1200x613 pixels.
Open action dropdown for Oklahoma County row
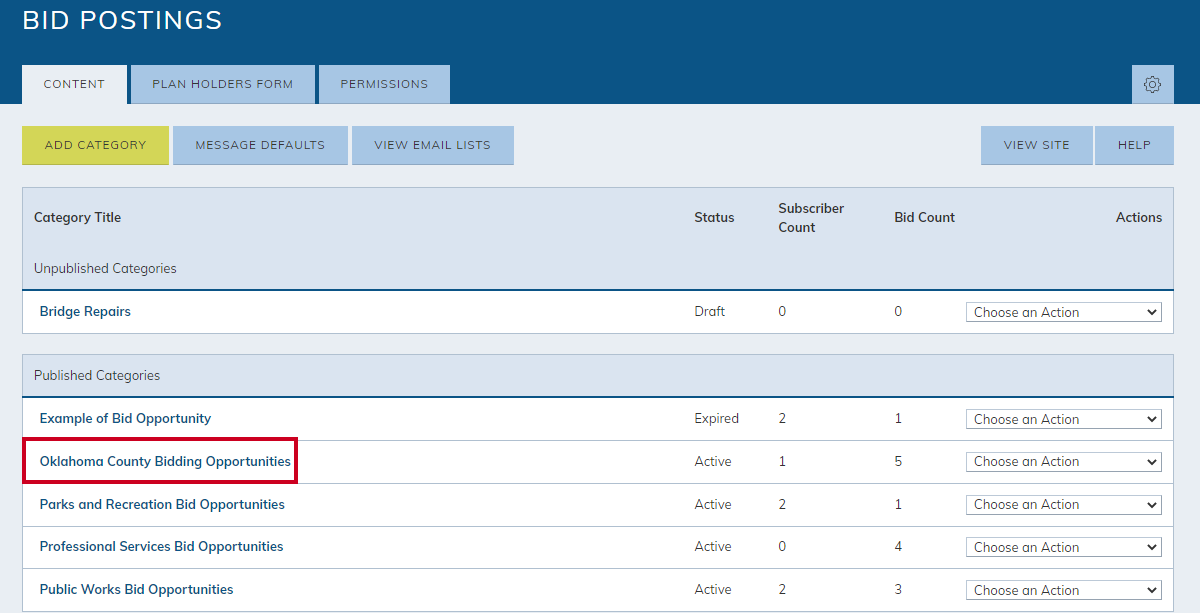coord(1064,462)
